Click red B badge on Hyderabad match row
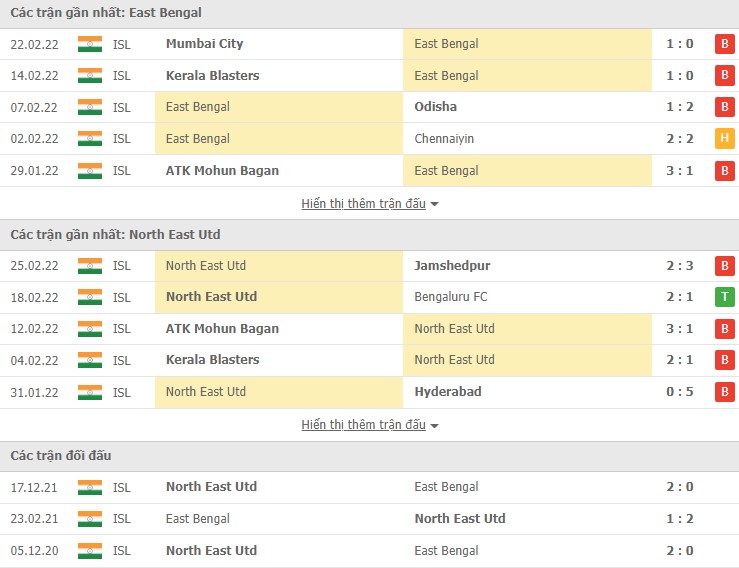This screenshot has height=568, width=739. pyautogui.click(x=724, y=392)
